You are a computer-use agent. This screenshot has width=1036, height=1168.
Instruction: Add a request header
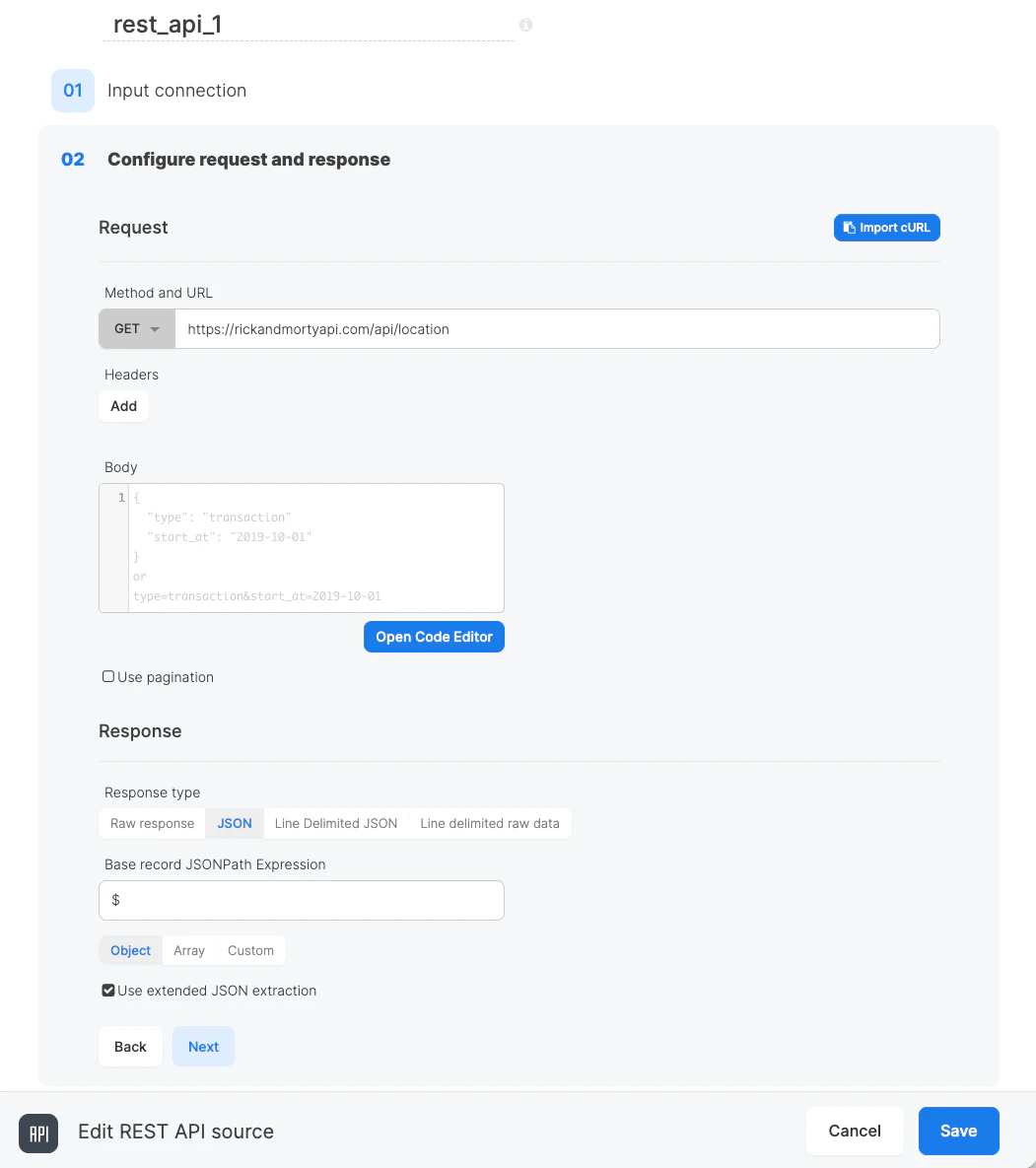coord(123,405)
